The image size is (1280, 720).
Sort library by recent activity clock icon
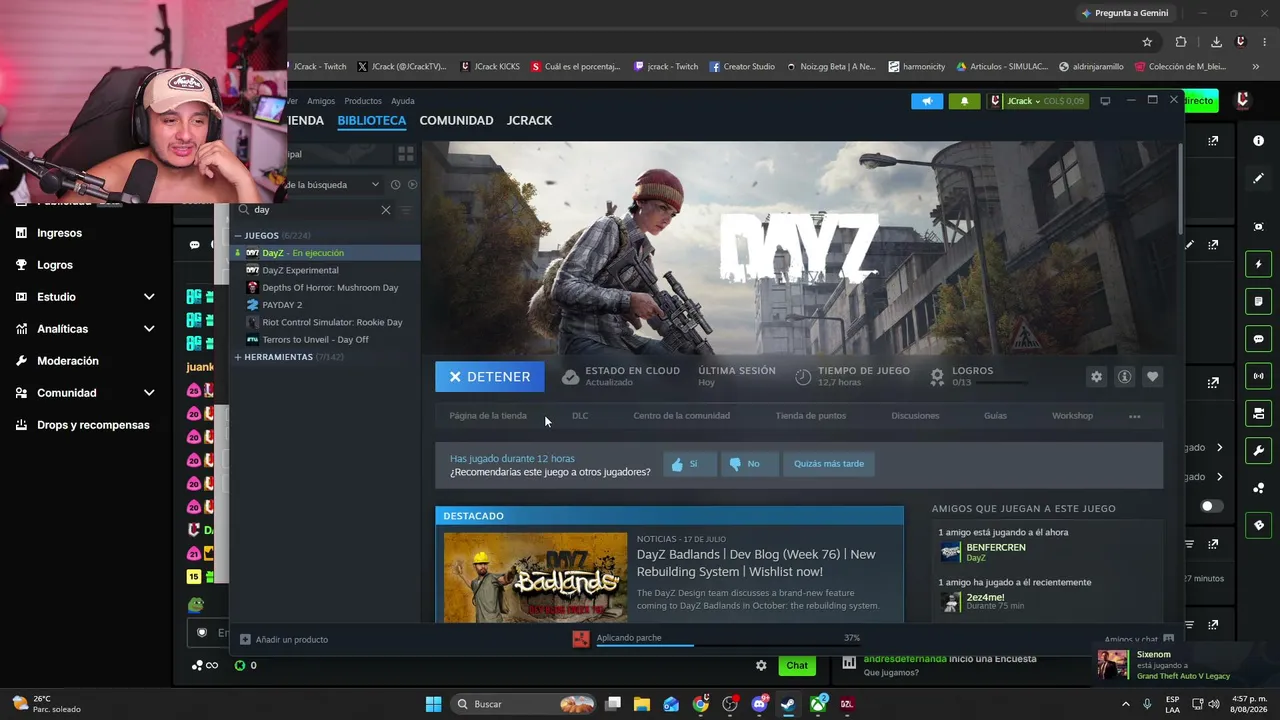click(x=395, y=185)
